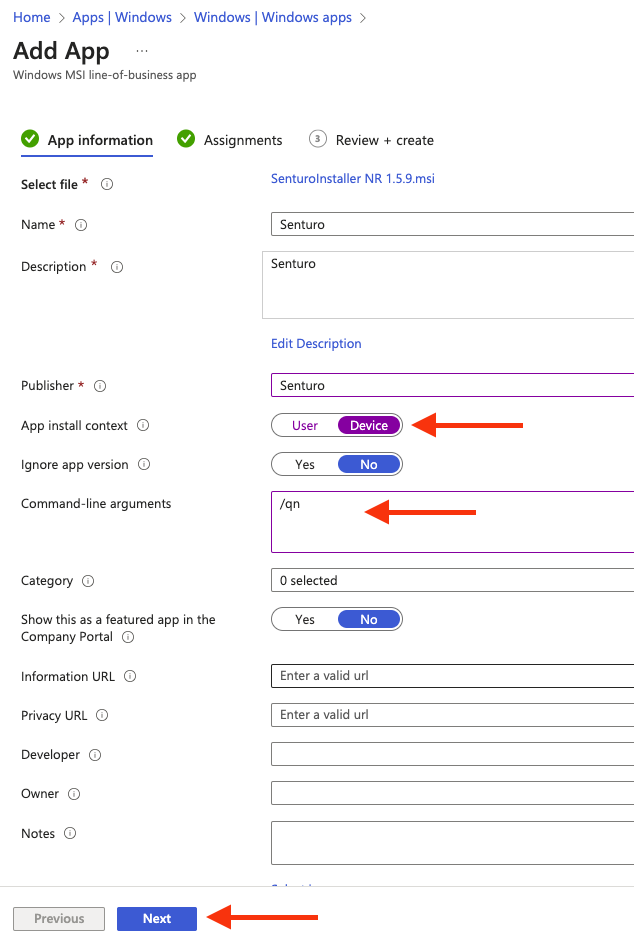The height and width of the screenshot is (939, 634).
Task: Click Notes info icon
Action: [70, 833]
